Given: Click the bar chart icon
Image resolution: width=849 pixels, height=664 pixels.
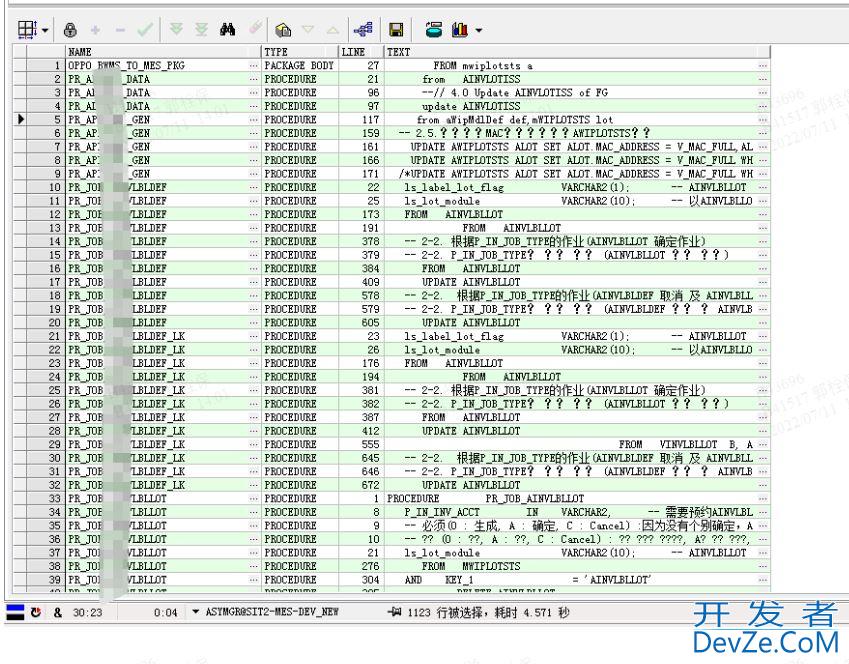Looking at the screenshot, I should click(460, 29).
